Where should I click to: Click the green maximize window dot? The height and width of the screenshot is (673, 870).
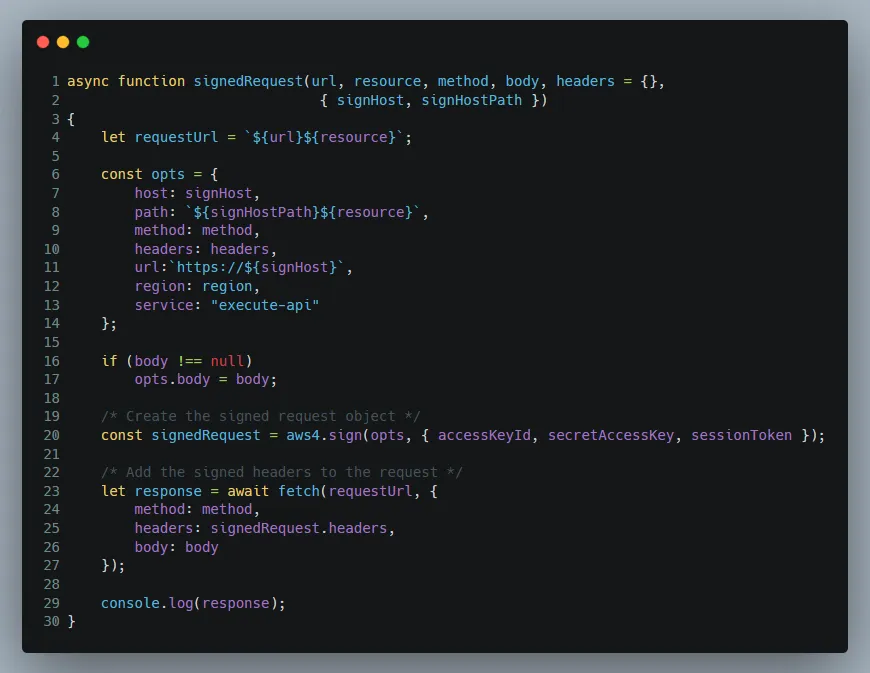pos(83,42)
